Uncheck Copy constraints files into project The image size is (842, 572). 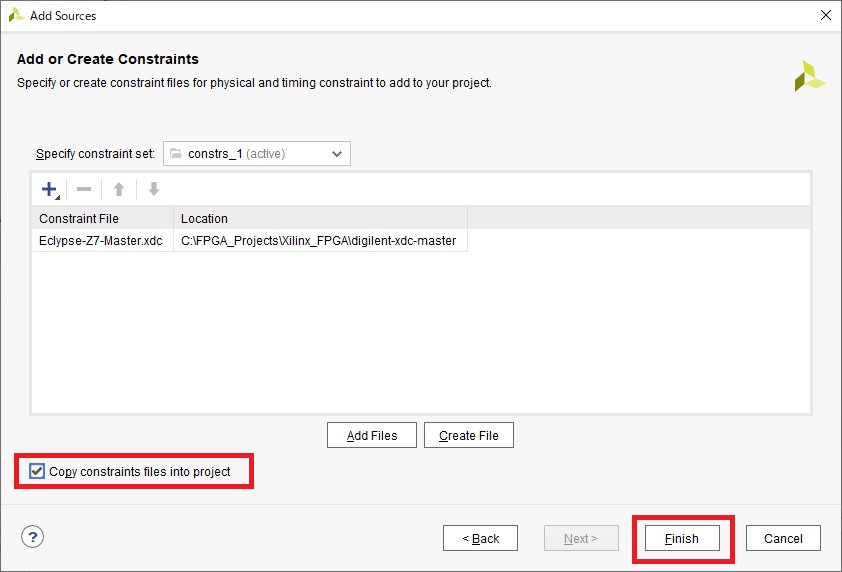click(x=38, y=471)
